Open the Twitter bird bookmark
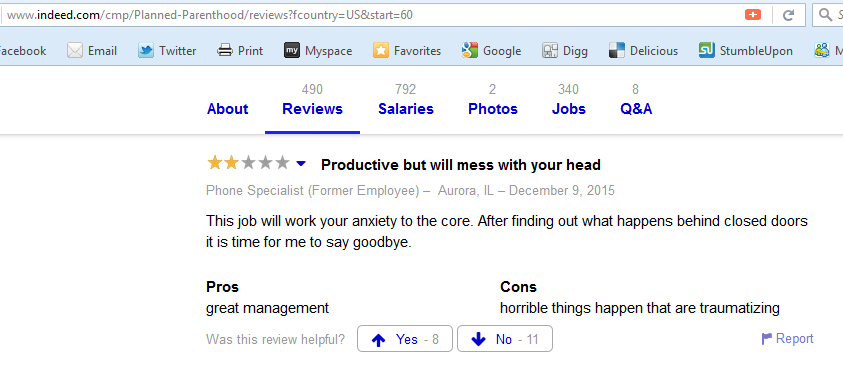The width and height of the screenshot is (843, 375). click(x=146, y=51)
